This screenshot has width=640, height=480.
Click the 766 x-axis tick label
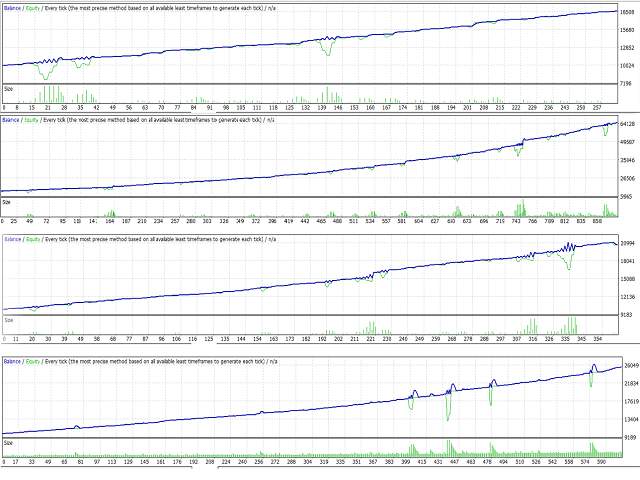(532, 221)
